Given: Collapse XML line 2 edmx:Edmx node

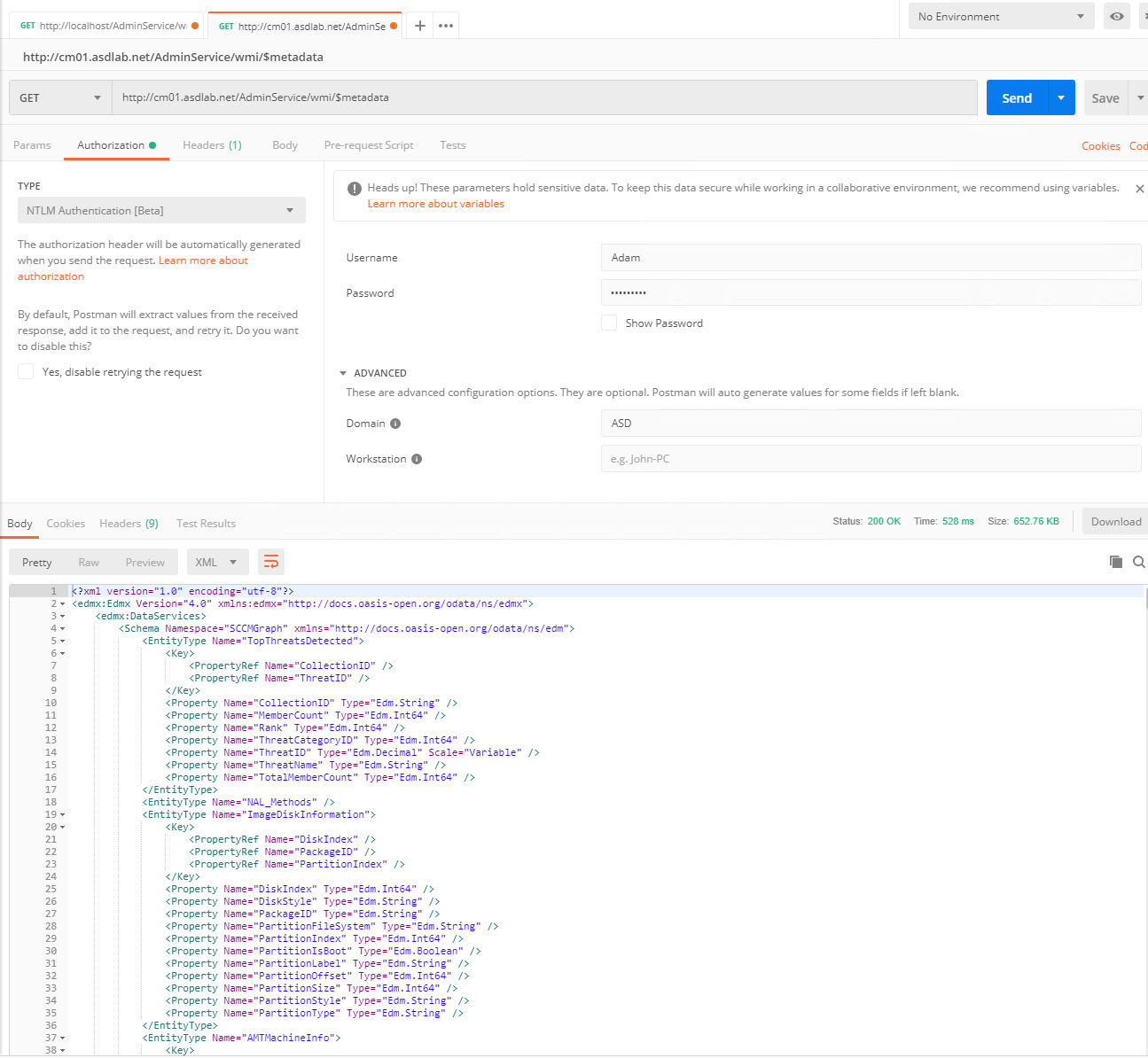Looking at the screenshot, I should coord(63,603).
